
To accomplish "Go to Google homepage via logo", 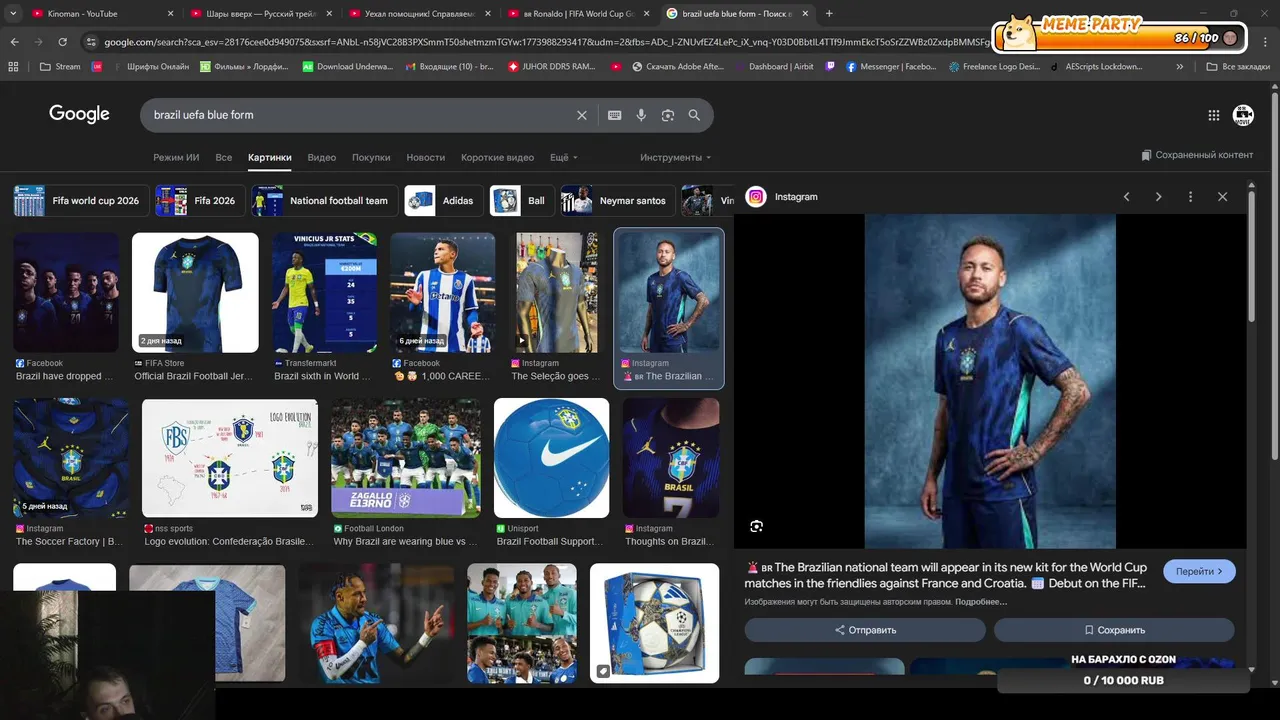I will [79, 114].
